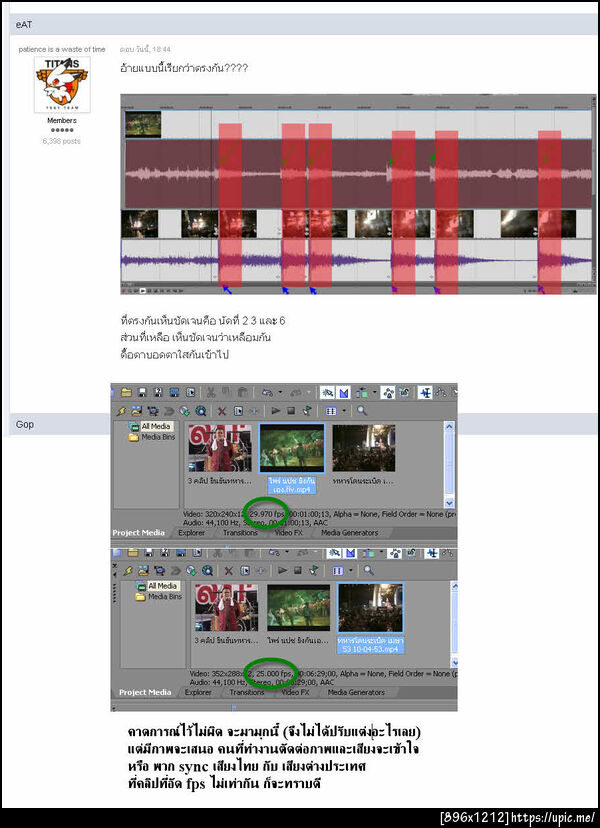Click lightning Remove Unused Media, 29.970 fps panel
The image size is (600, 828).
(120, 411)
